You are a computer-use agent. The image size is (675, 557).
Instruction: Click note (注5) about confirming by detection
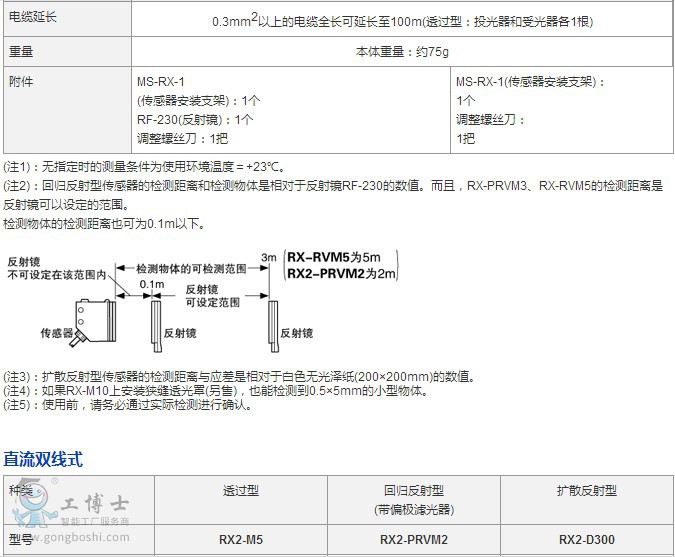pos(128,405)
